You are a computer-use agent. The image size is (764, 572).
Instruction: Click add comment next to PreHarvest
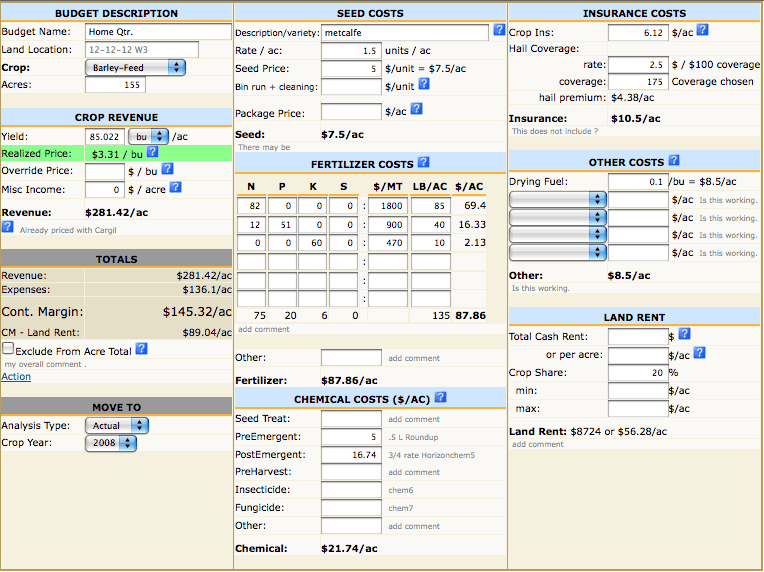pos(414,472)
